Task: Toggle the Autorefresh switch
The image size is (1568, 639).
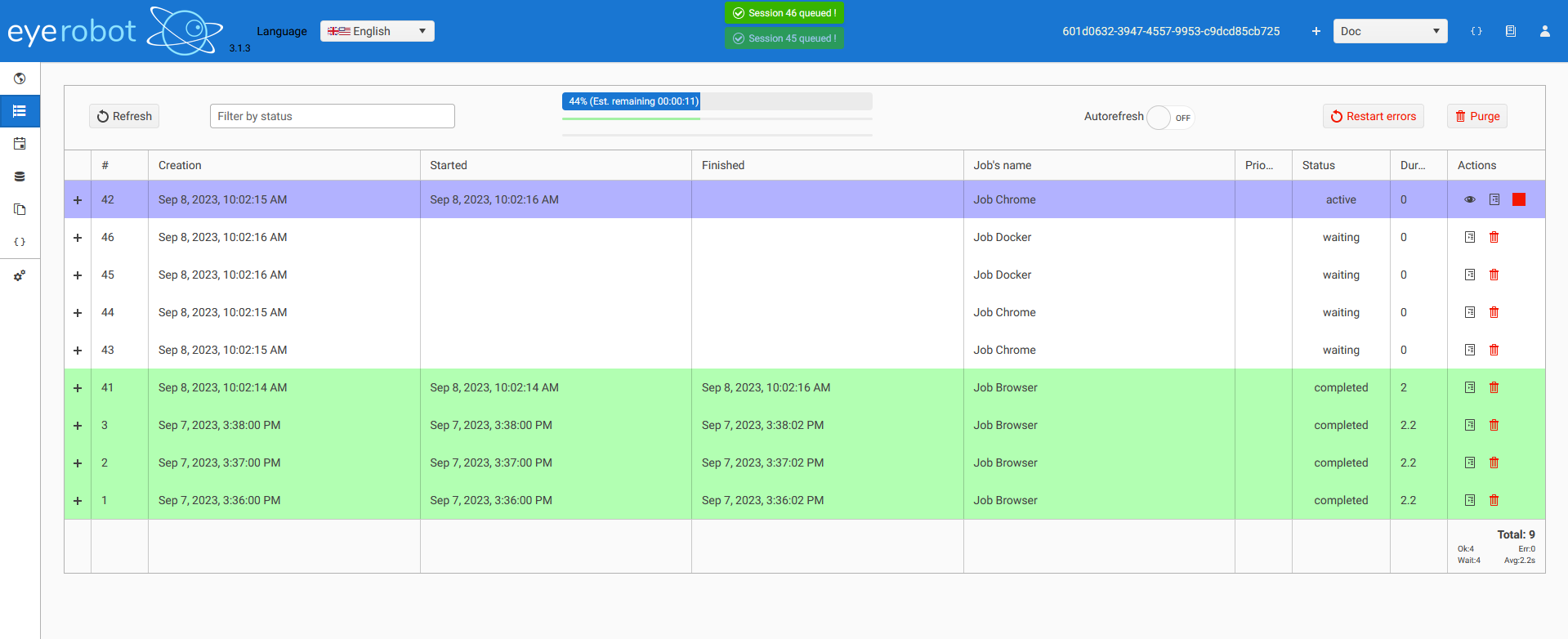Action: [1170, 118]
